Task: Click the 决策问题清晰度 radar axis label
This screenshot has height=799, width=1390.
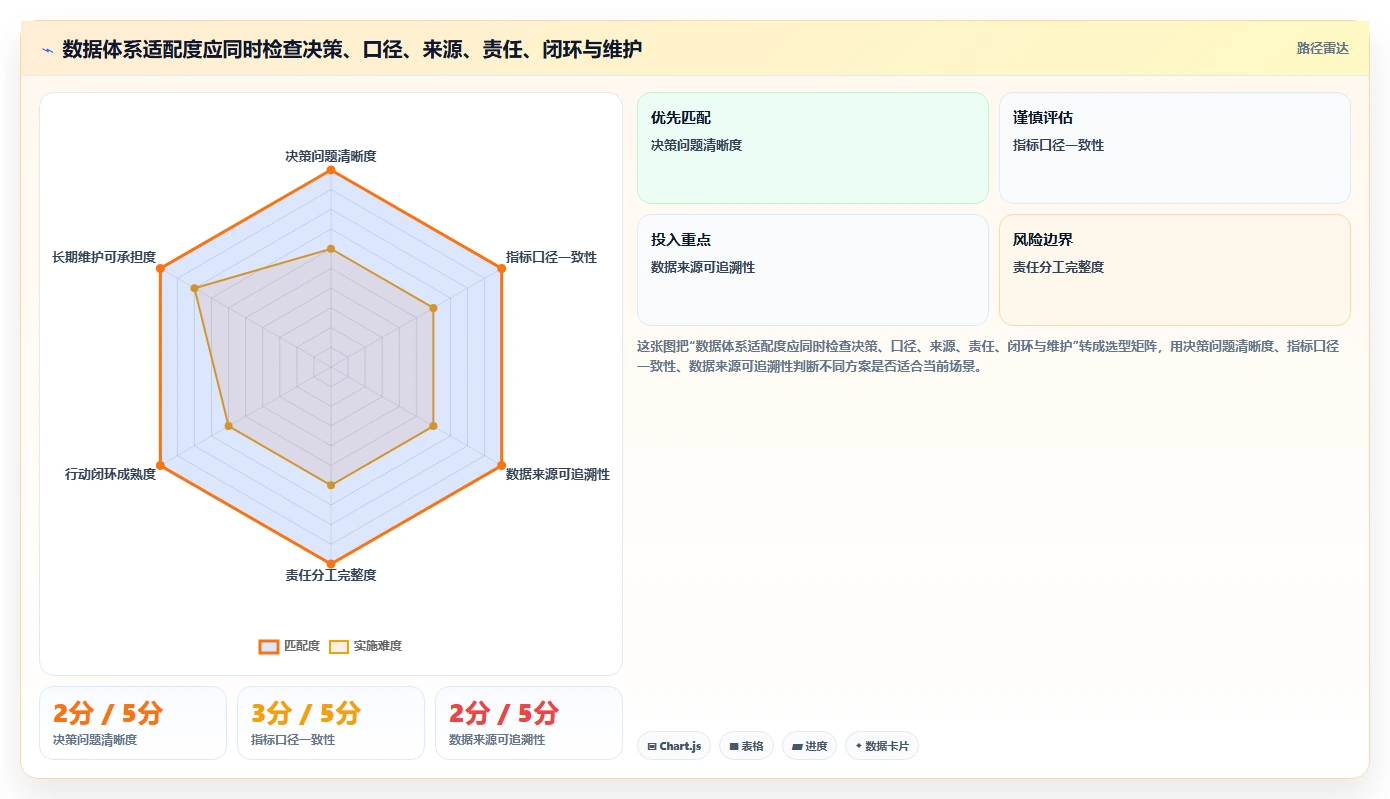Action: [x=331, y=156]
